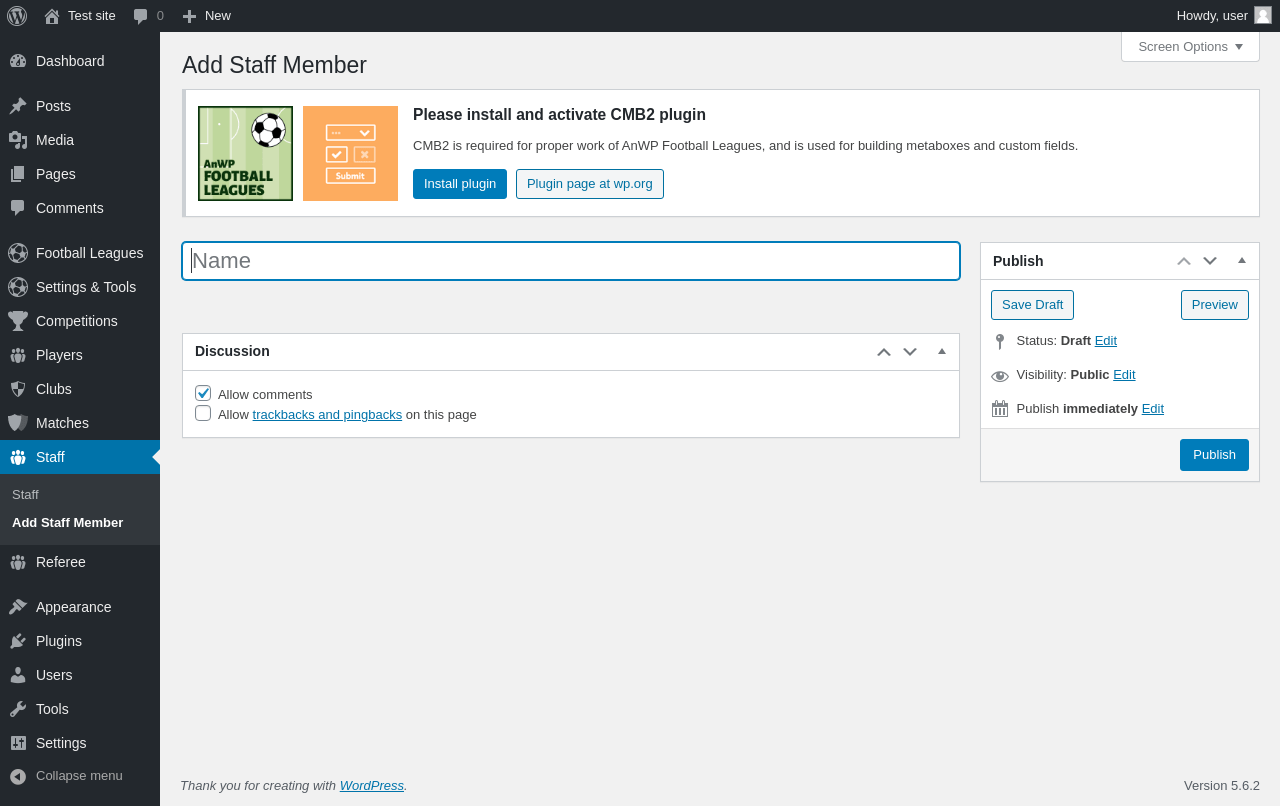Collapse the Discussion panel with triangle toggle

click(x=942, y=351)
